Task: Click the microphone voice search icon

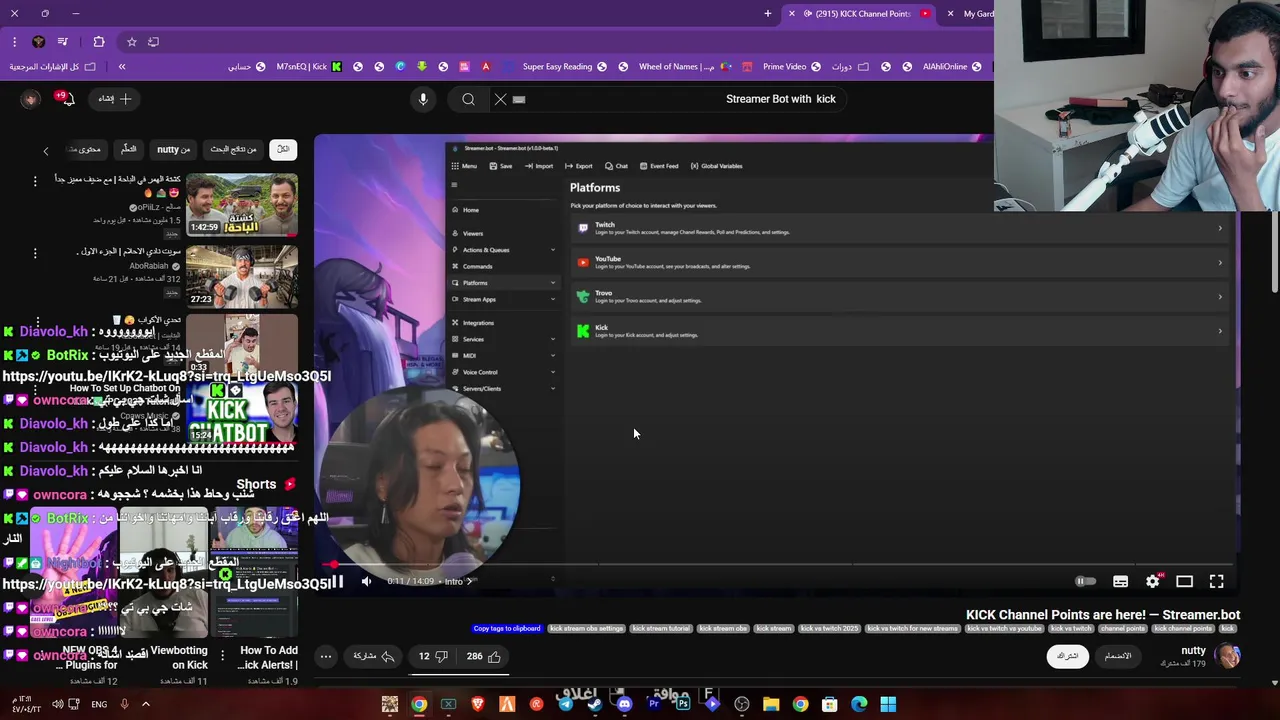Action: [423, 99]
